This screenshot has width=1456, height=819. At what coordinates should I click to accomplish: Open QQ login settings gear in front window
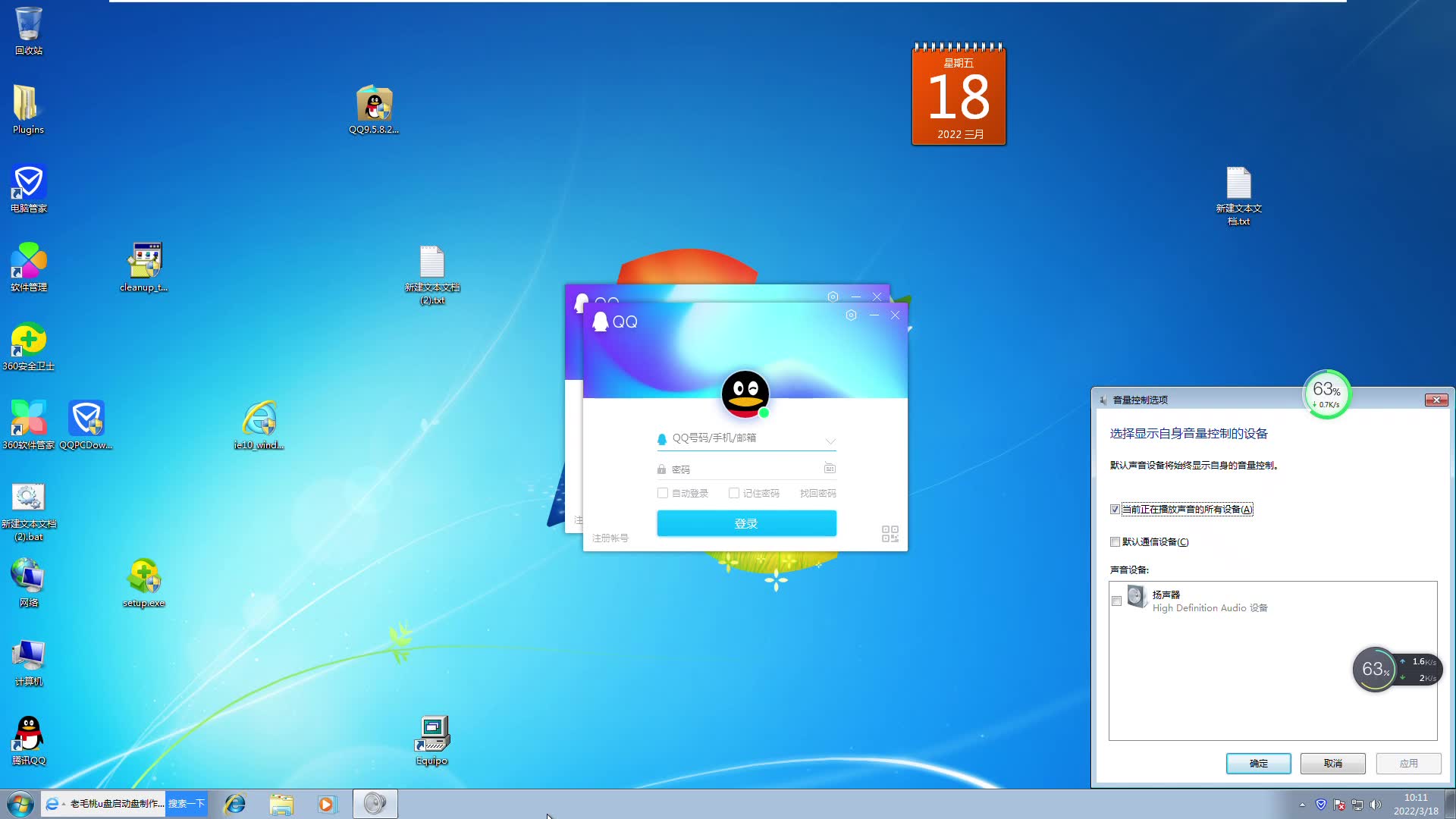[851, 315]
